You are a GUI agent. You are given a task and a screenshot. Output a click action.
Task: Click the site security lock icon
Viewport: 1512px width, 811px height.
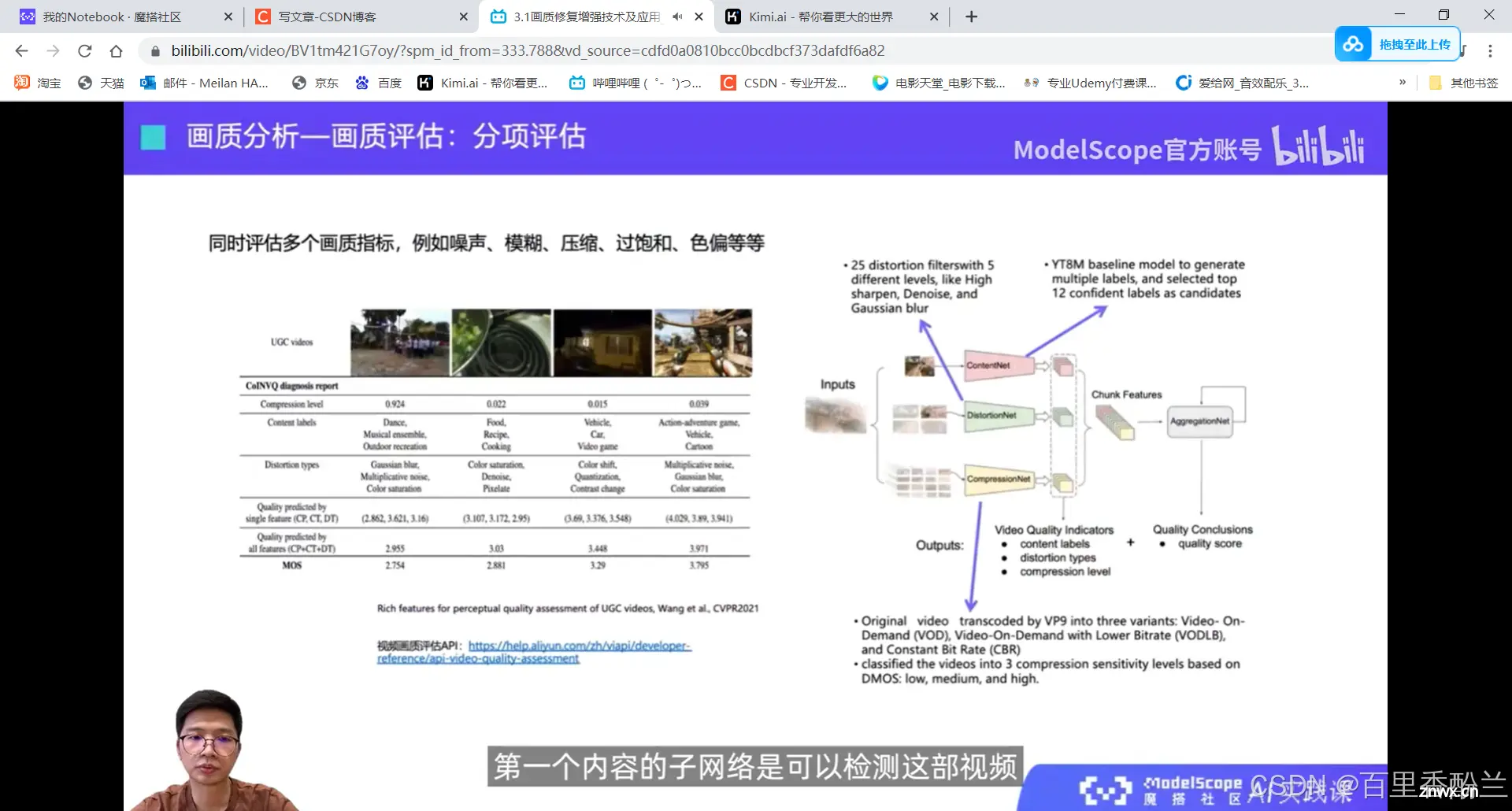pos(155,51)
